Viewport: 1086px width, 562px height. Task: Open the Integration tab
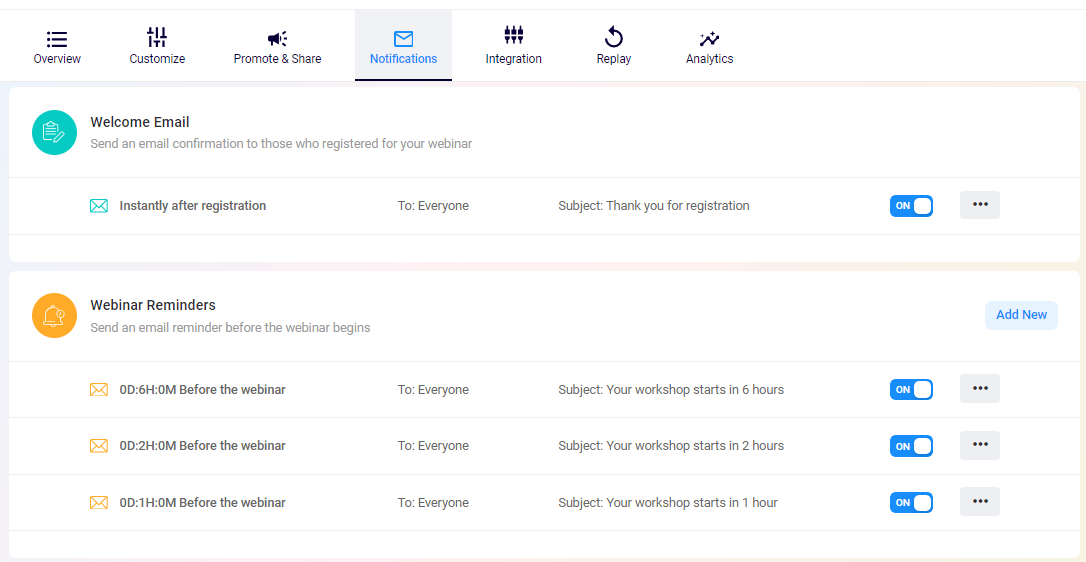[x=513, y=47]
